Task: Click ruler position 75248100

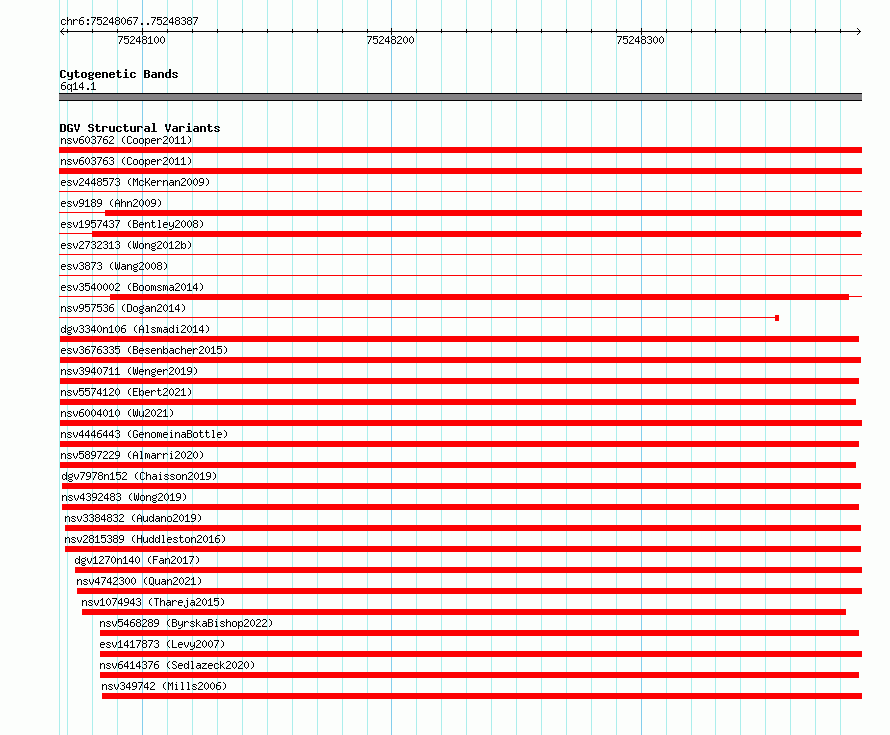Action: tap(141, 40)
